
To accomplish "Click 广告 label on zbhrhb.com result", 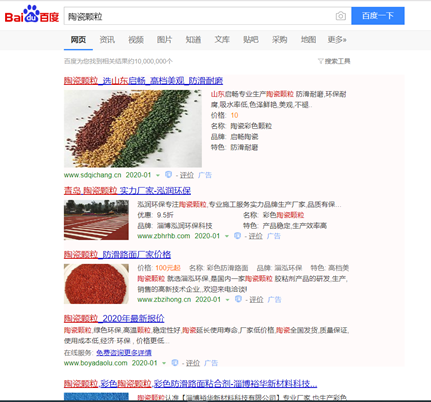I will click(x=274, y=236).
